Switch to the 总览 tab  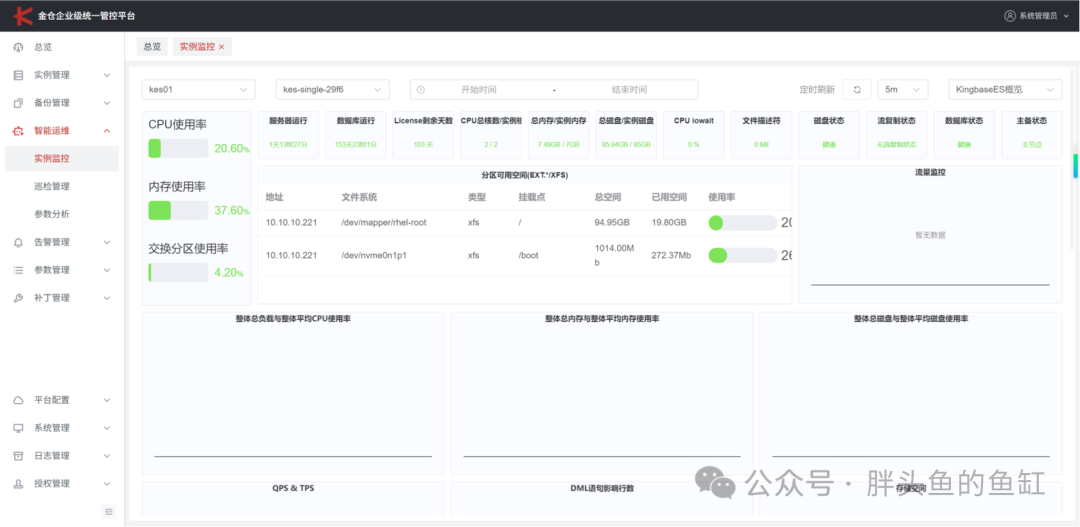point(152,47)
